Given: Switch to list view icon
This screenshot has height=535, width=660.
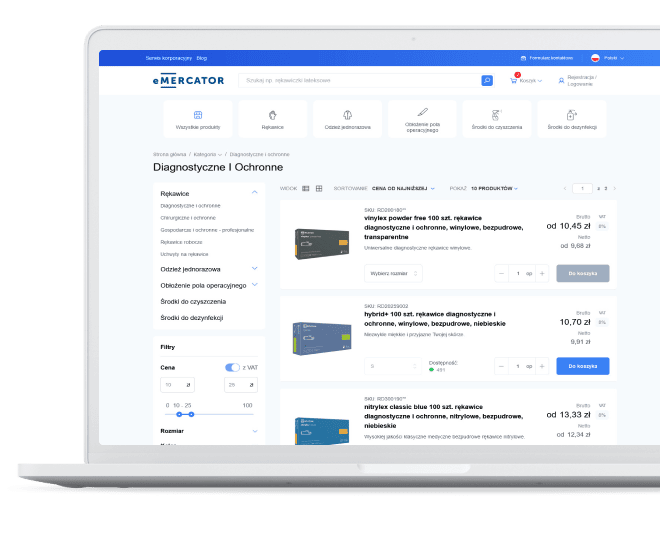Looking at the screenshot, I should (306, 189).
